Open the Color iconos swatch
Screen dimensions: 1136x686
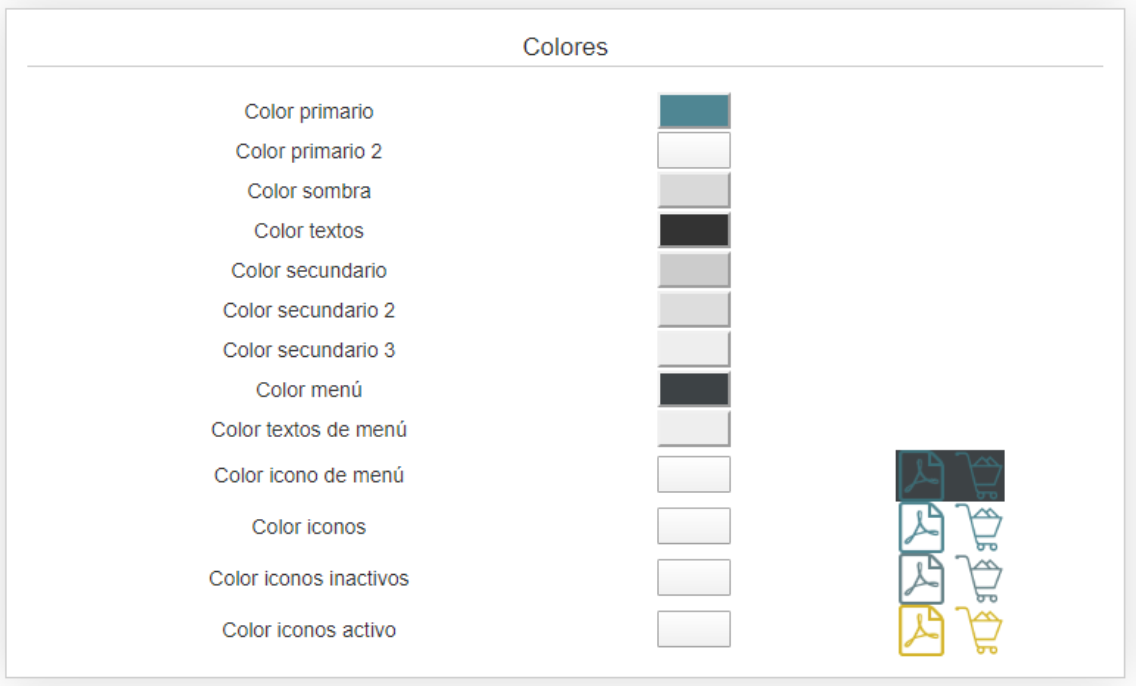[x=693, y=526]
